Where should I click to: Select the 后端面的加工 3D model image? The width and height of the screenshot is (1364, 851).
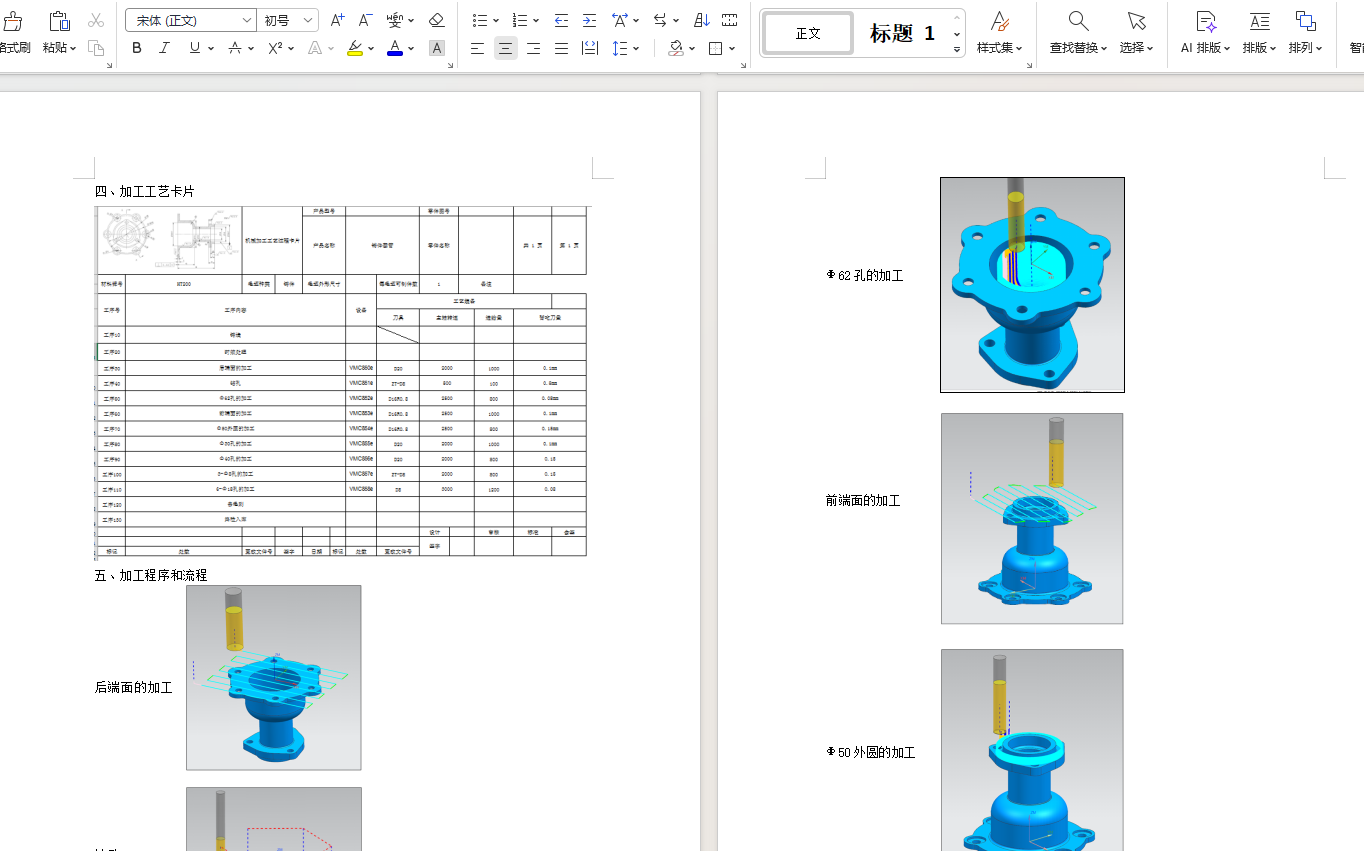(x=274, y=678)
